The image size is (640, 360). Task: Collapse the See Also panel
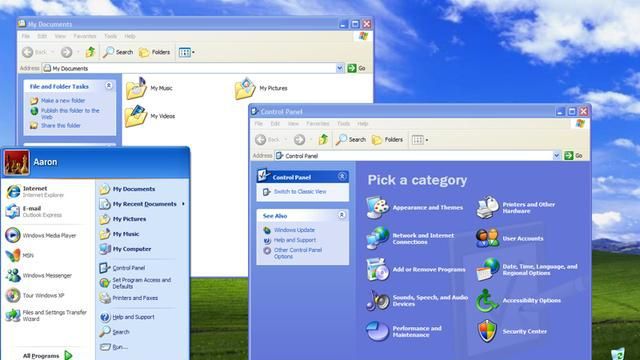(x=342, y=215)
